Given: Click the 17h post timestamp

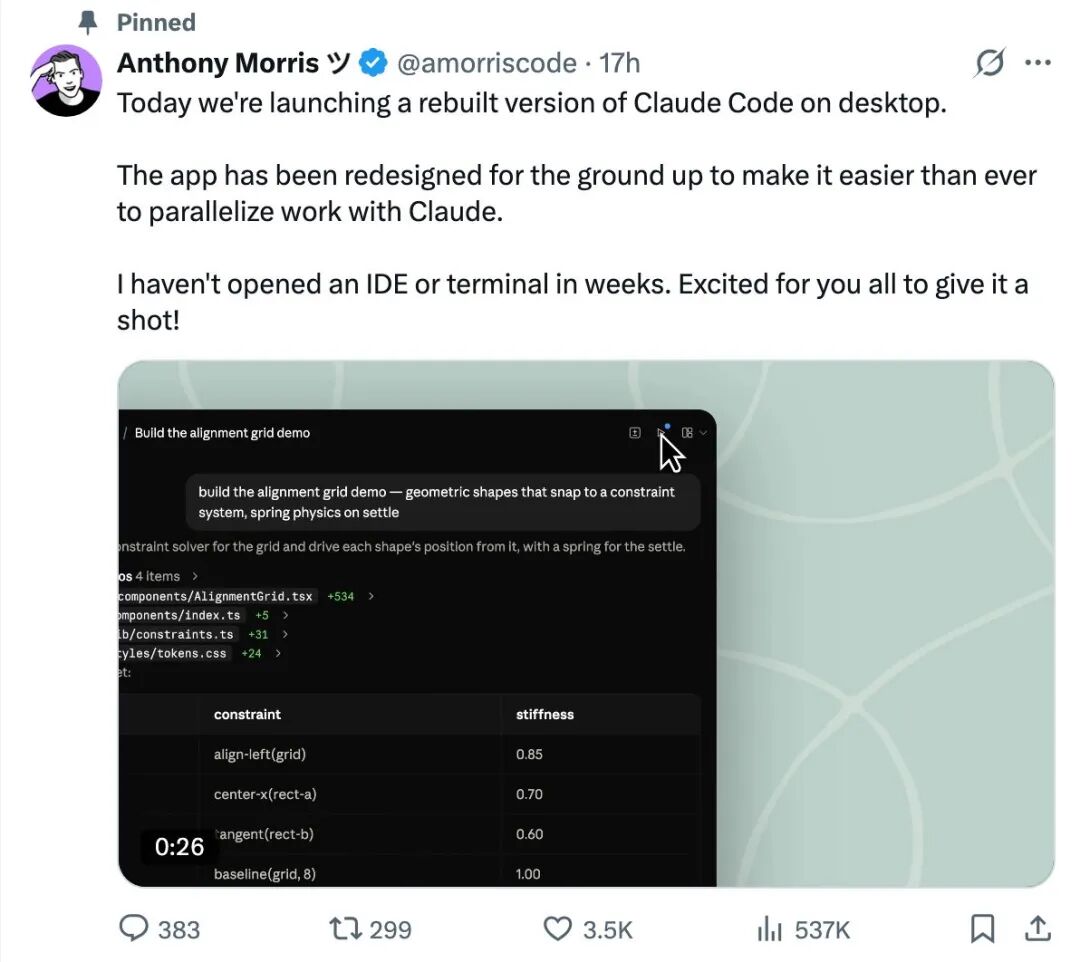Looking at the screenshot, I should pyautogui.click(x=619, y=64).
